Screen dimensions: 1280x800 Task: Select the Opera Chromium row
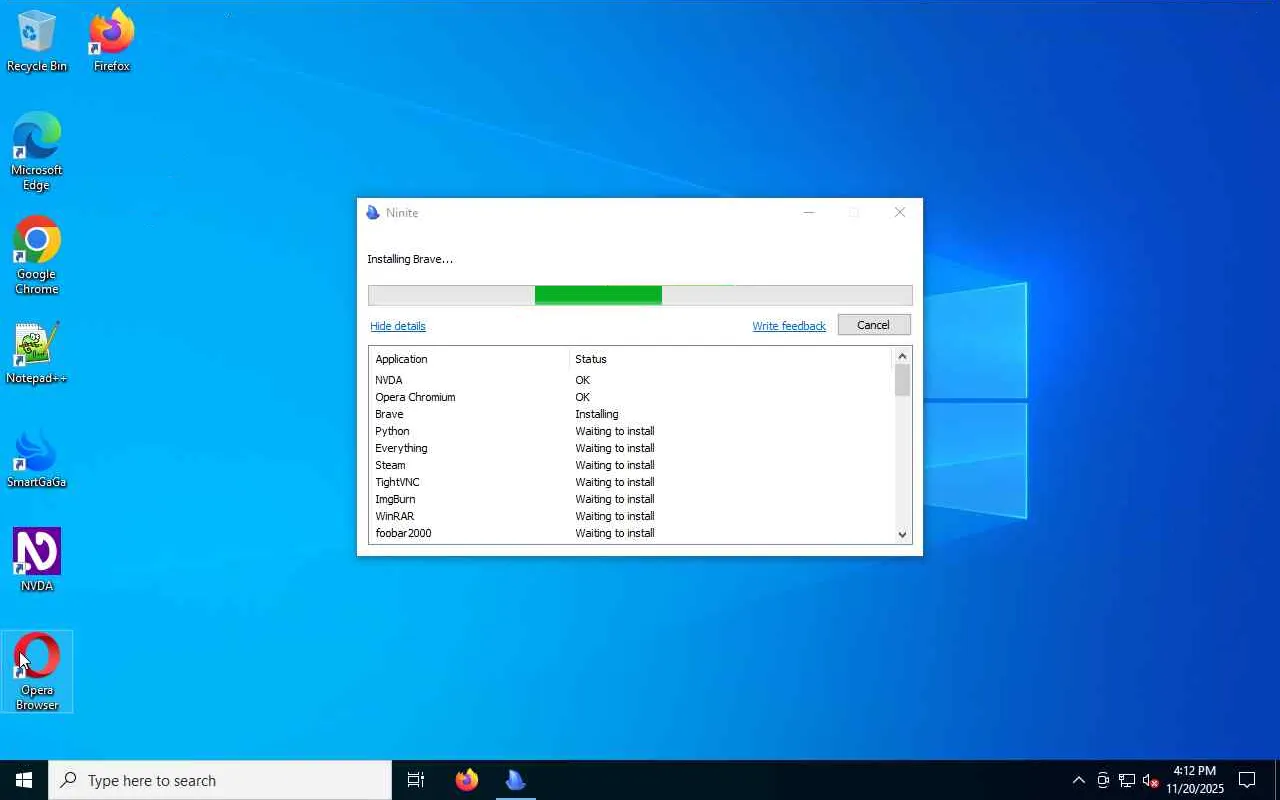pos(632,397)
